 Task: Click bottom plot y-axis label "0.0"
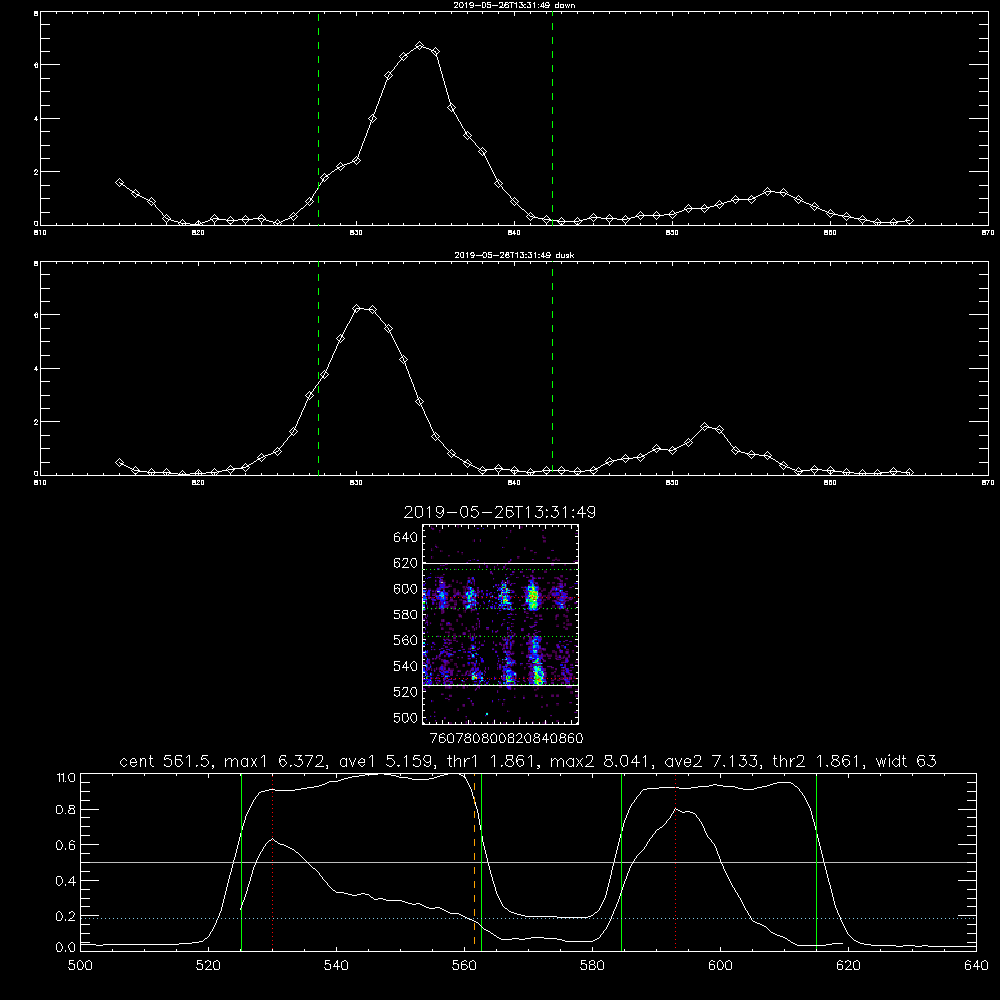pos(66,947)
